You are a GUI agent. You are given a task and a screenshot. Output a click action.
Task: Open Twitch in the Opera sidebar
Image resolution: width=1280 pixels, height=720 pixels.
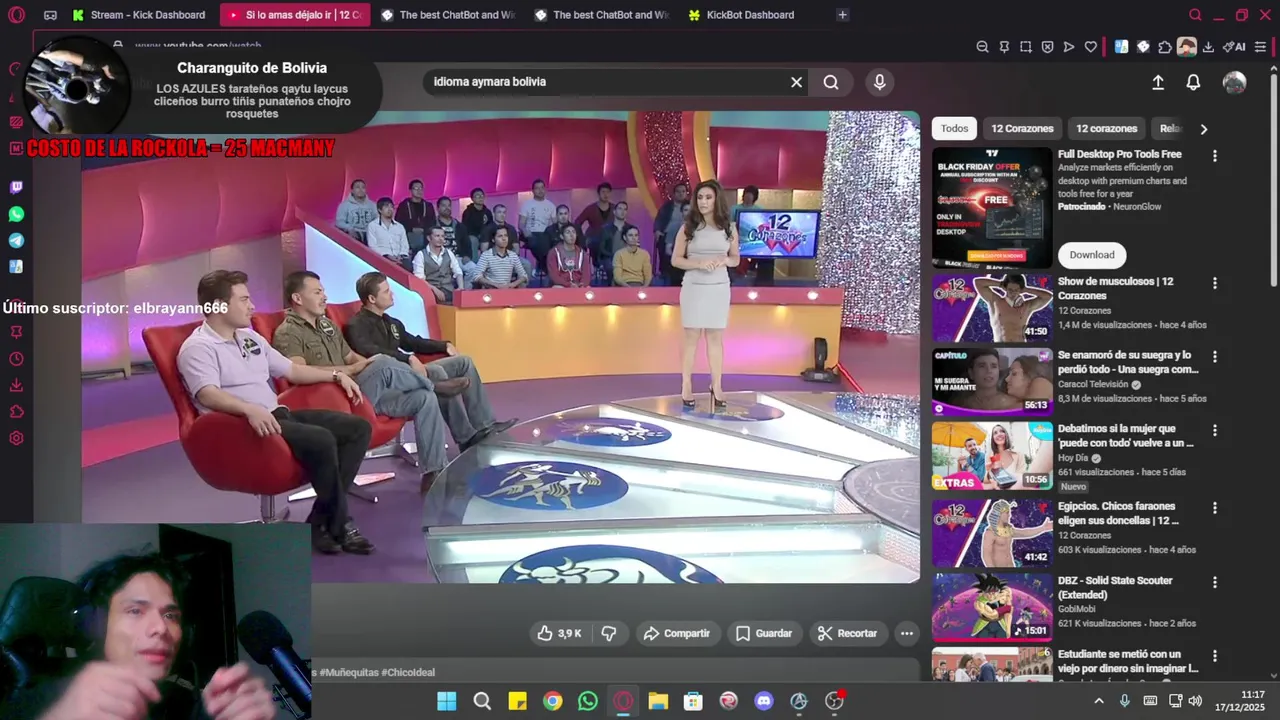(16, 187)
